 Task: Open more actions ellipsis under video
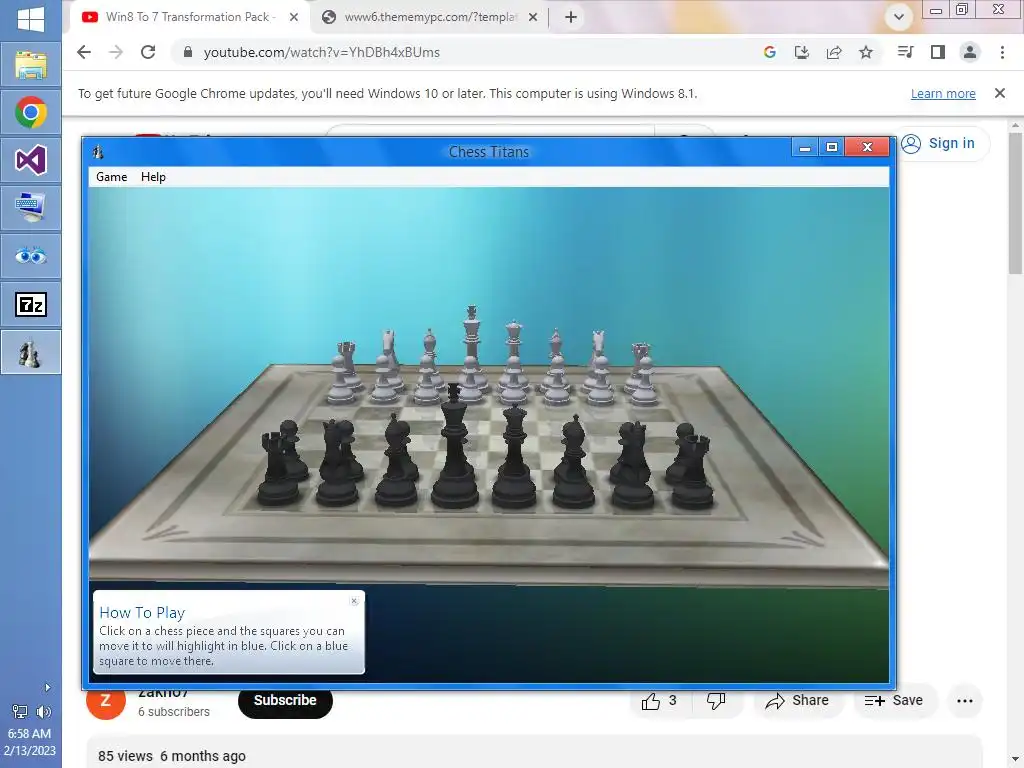pos(965,701)
